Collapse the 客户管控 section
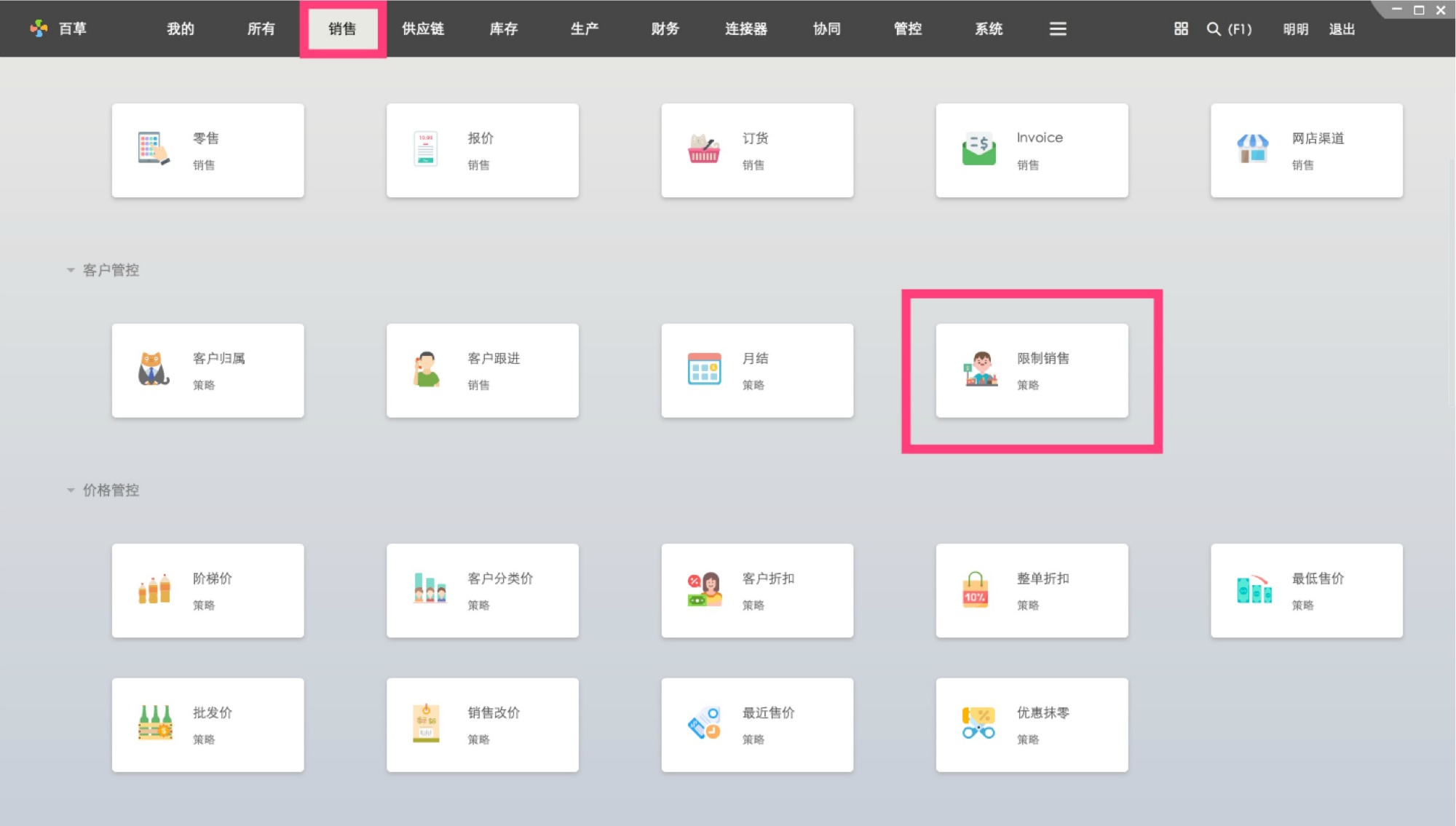 coord(70,269)
